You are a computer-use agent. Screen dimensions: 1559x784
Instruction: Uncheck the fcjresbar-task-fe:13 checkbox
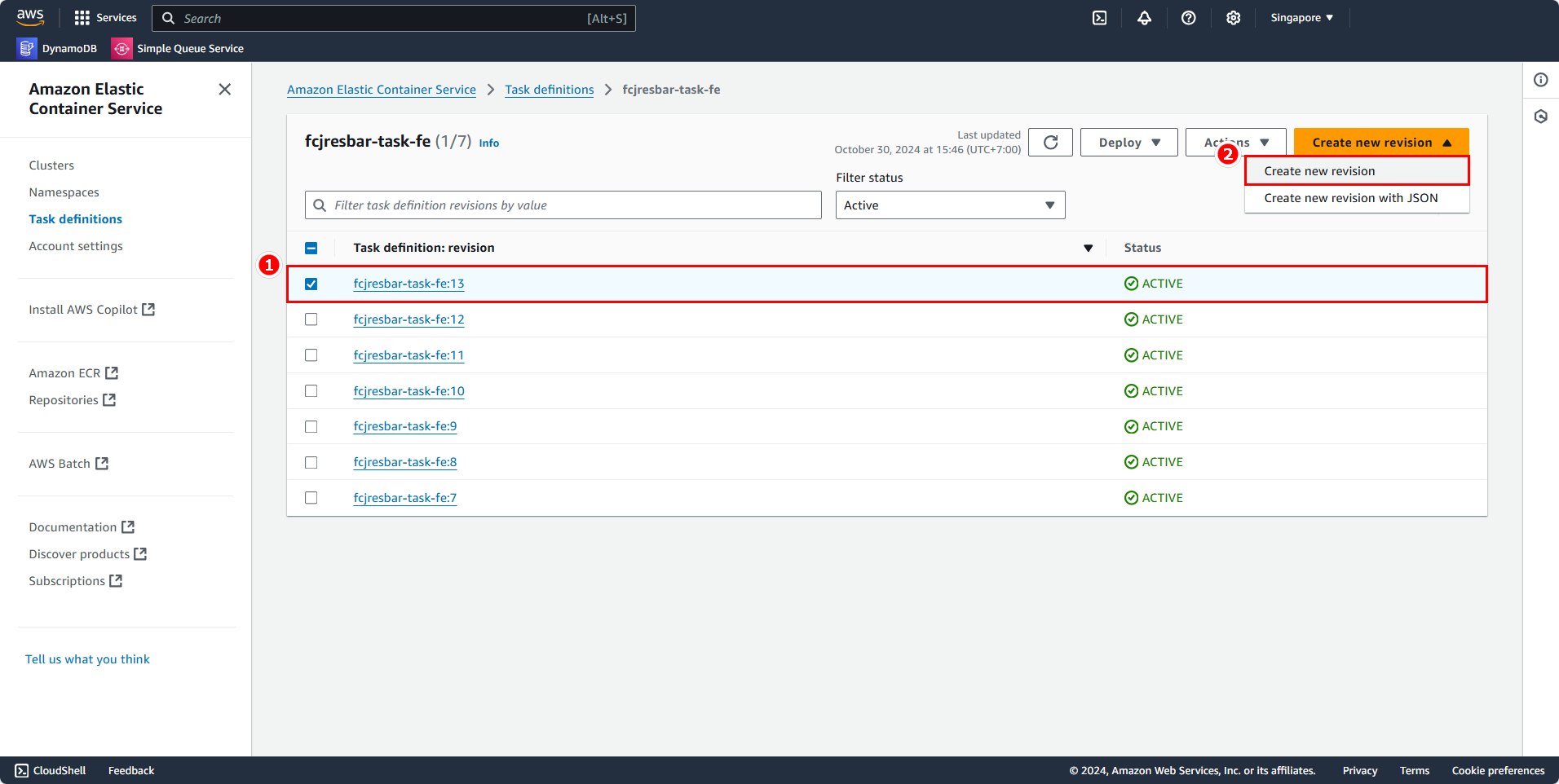coord(311,284)
